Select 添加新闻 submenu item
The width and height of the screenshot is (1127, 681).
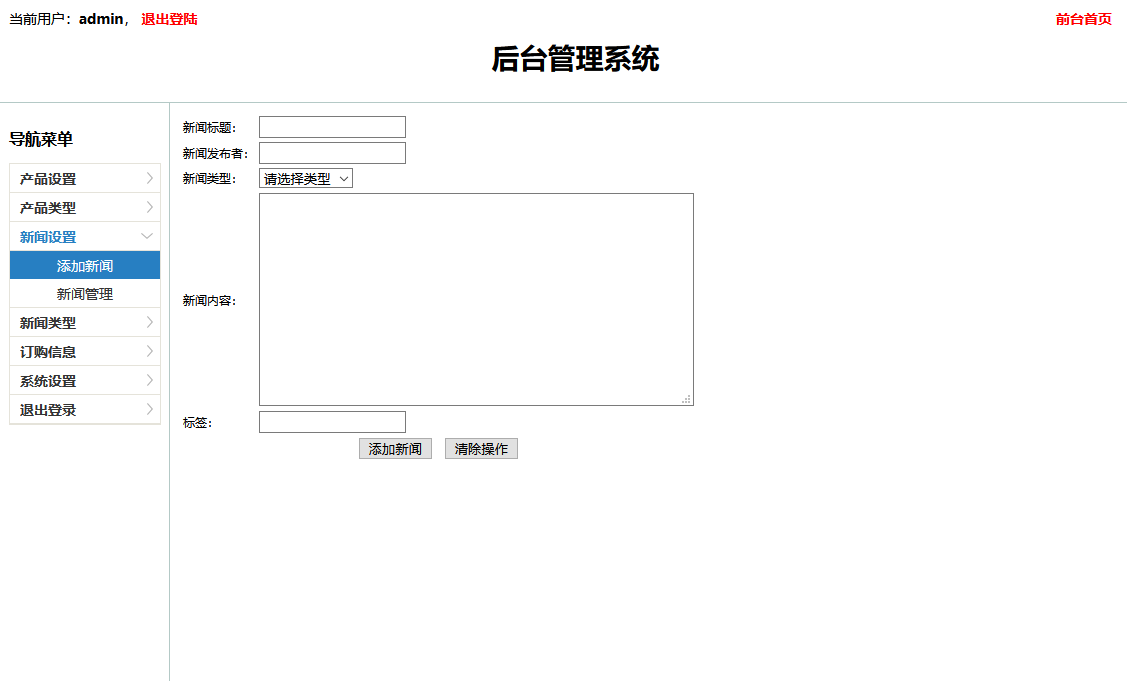click(85, 266)
